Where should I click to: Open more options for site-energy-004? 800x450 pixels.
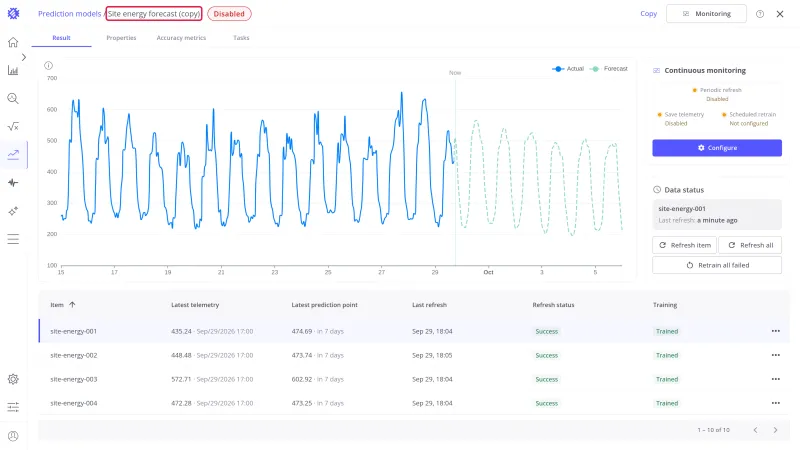point(776,403)
